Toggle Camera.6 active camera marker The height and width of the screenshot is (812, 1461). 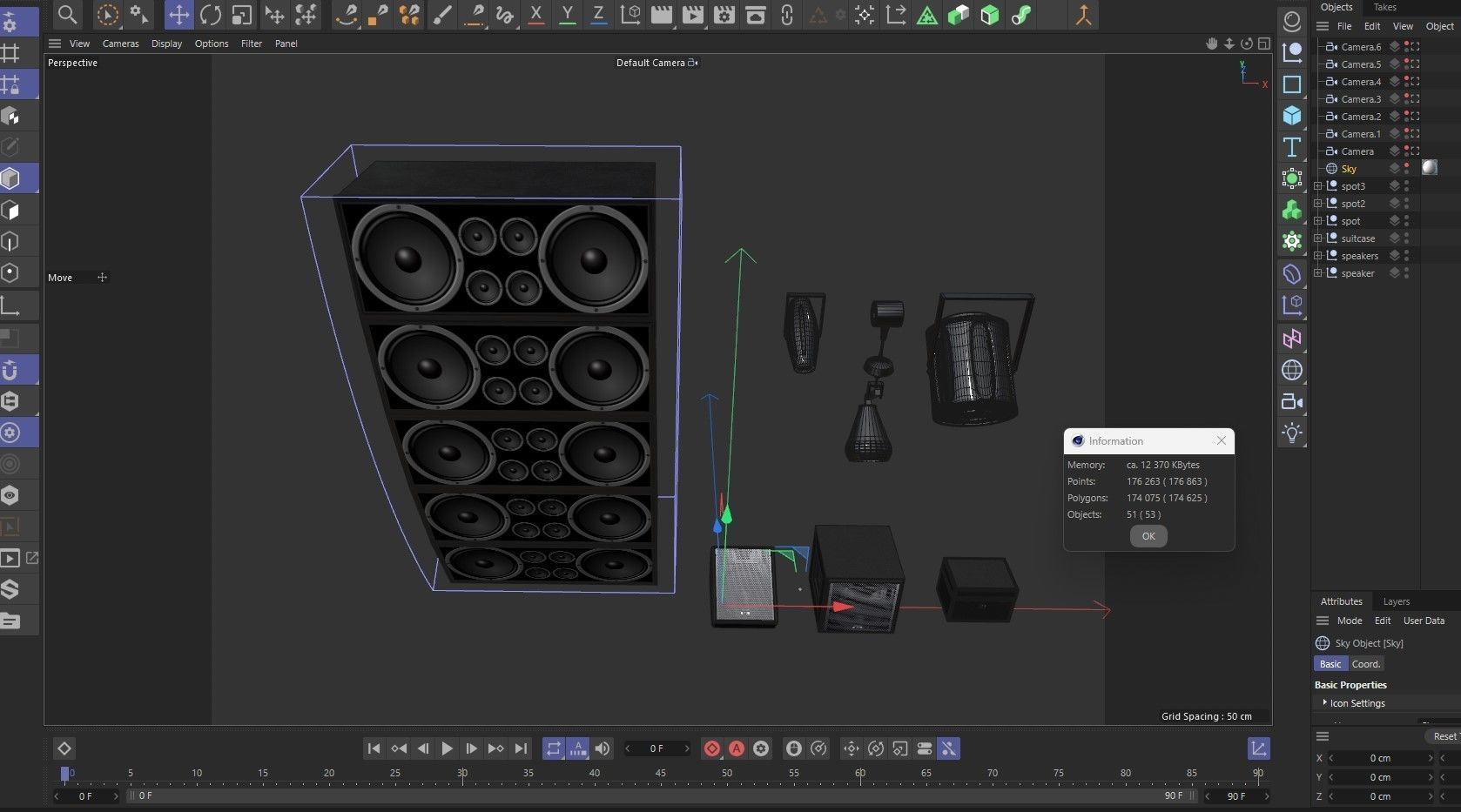[1416, 47]
